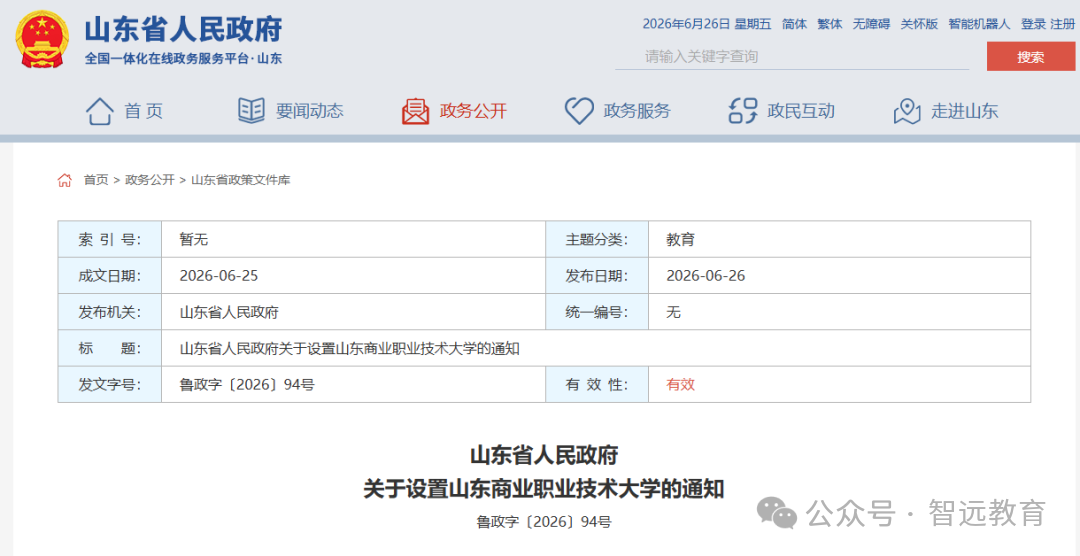Click the 首页 house icon in navigation
The height and width of the screenshot is (556, 1080).
coord(100,111)
